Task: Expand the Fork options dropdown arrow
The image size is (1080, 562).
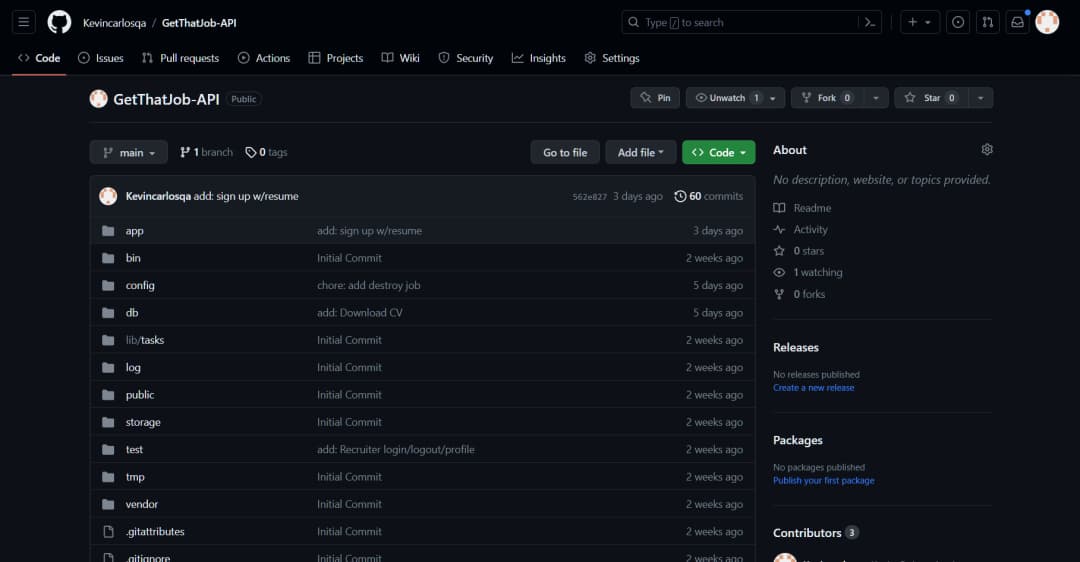Action: 876,98
